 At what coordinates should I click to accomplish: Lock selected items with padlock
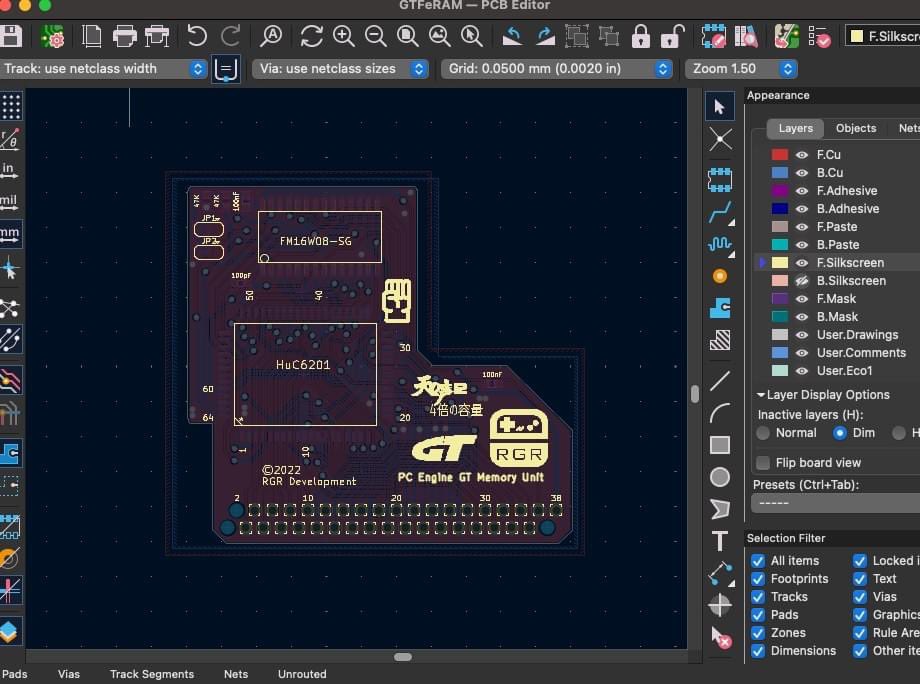coord(641,36)
